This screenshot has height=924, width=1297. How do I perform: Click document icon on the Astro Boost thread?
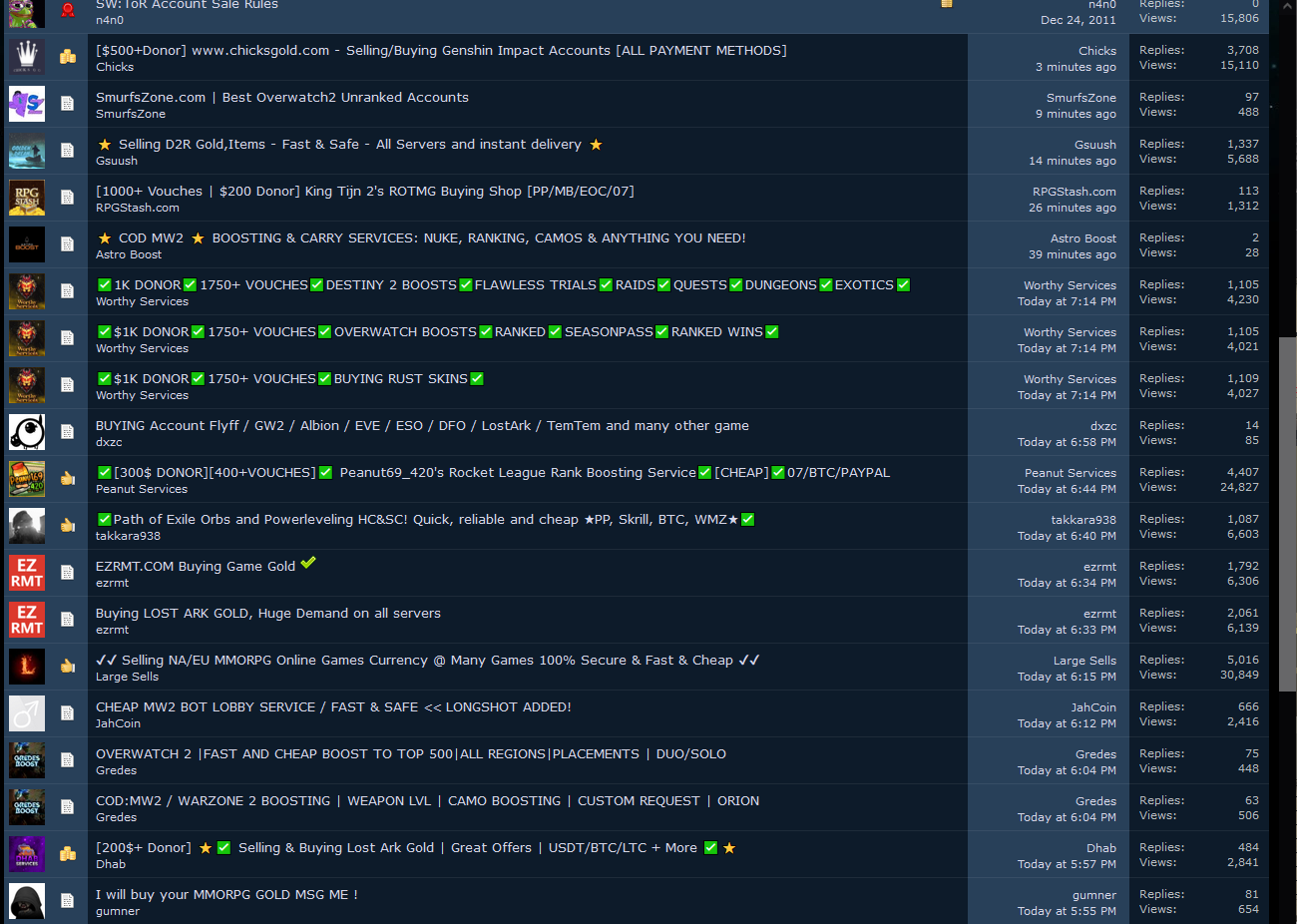[67, 244]
